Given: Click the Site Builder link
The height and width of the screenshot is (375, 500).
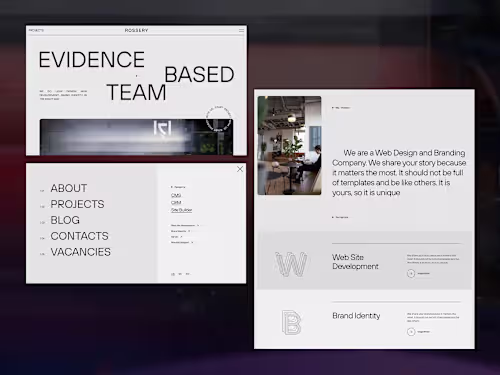Looking at the screenshot, I should [x=181, y=210].
